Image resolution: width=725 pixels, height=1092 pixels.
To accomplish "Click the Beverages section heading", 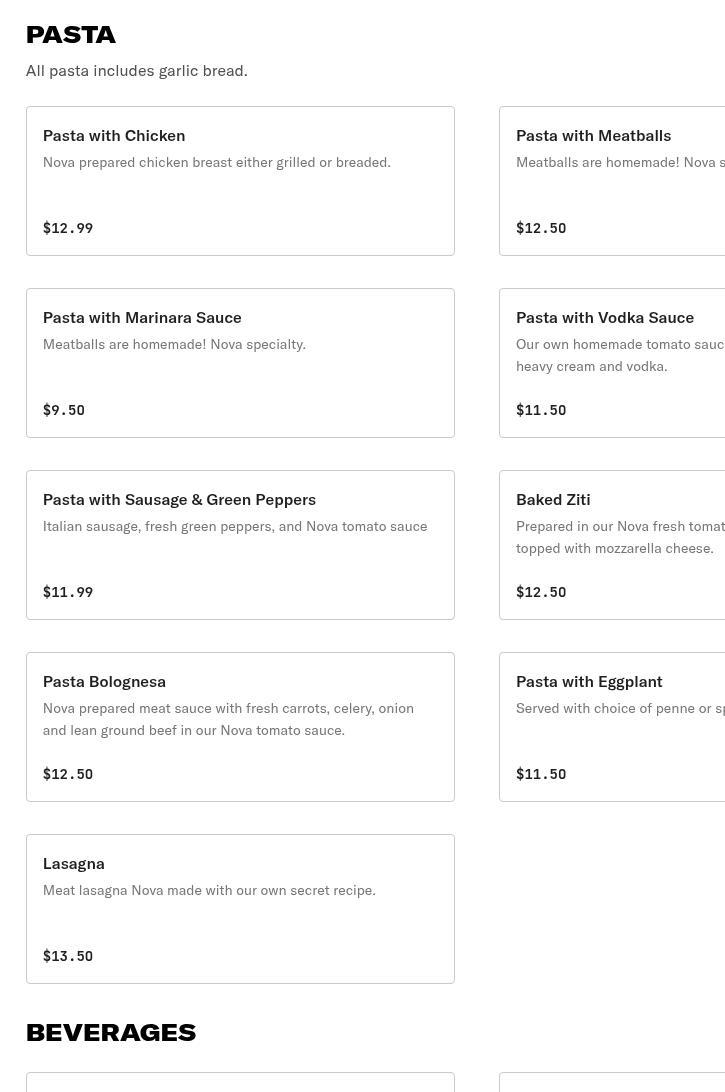I will pos(111,1032).
